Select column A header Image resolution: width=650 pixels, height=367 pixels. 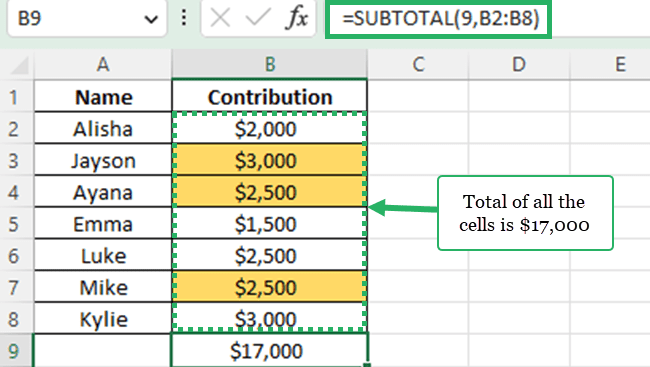(103, 64)
